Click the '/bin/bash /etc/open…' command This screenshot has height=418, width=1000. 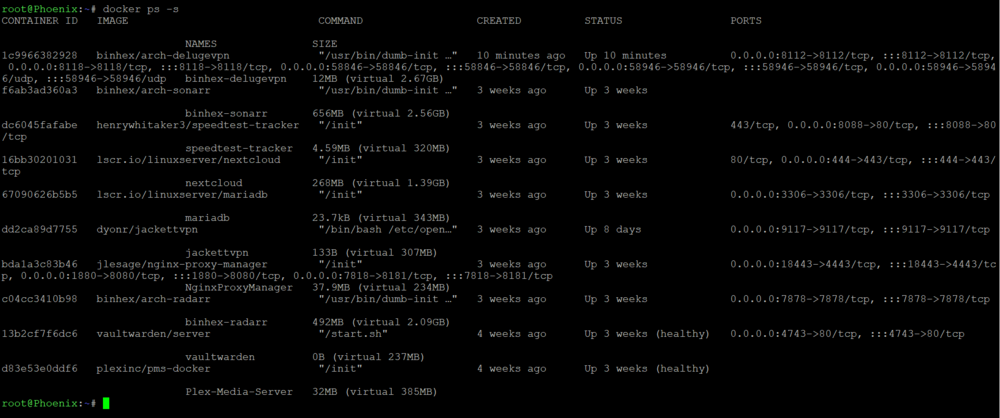click(x=388, y=229)
